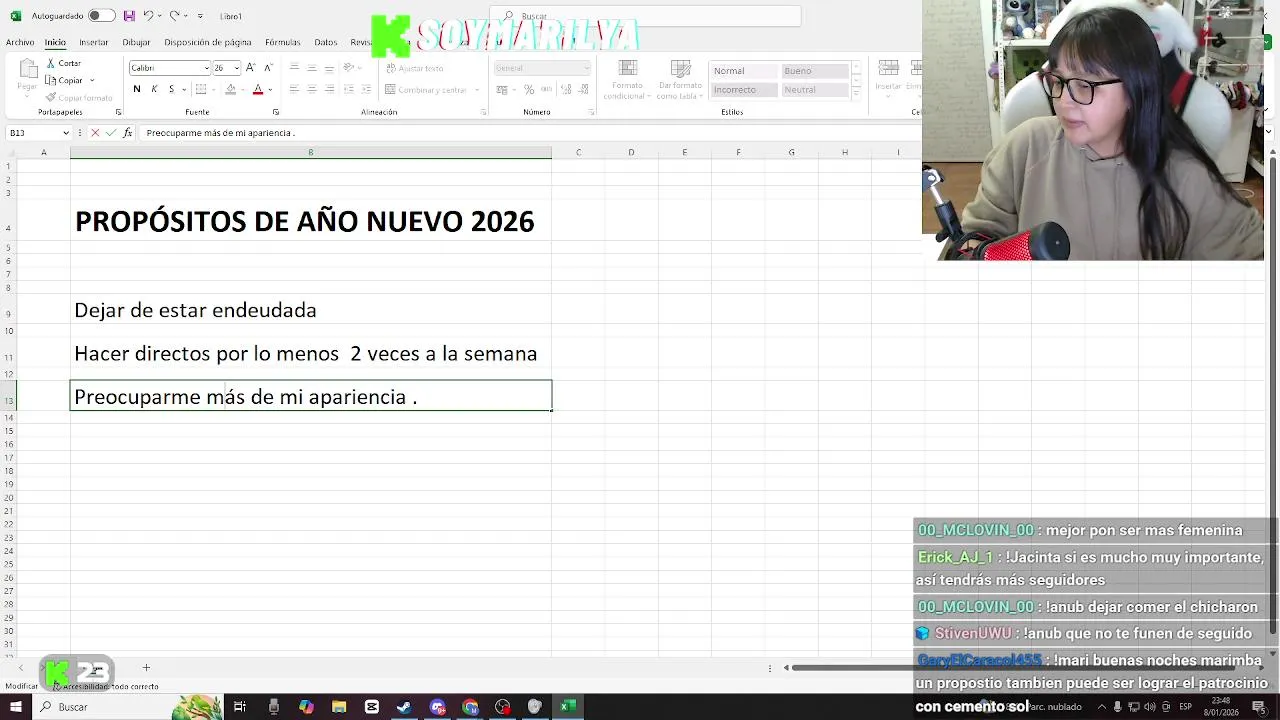Switch to the Fórmulas tab

click(x=283, y=43)
